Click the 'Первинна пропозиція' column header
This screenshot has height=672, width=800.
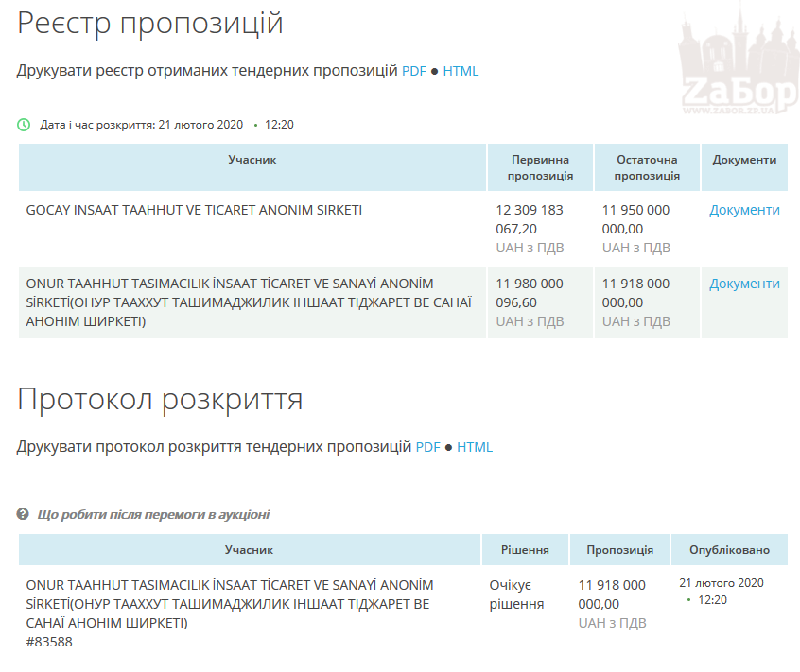(538, 167)
